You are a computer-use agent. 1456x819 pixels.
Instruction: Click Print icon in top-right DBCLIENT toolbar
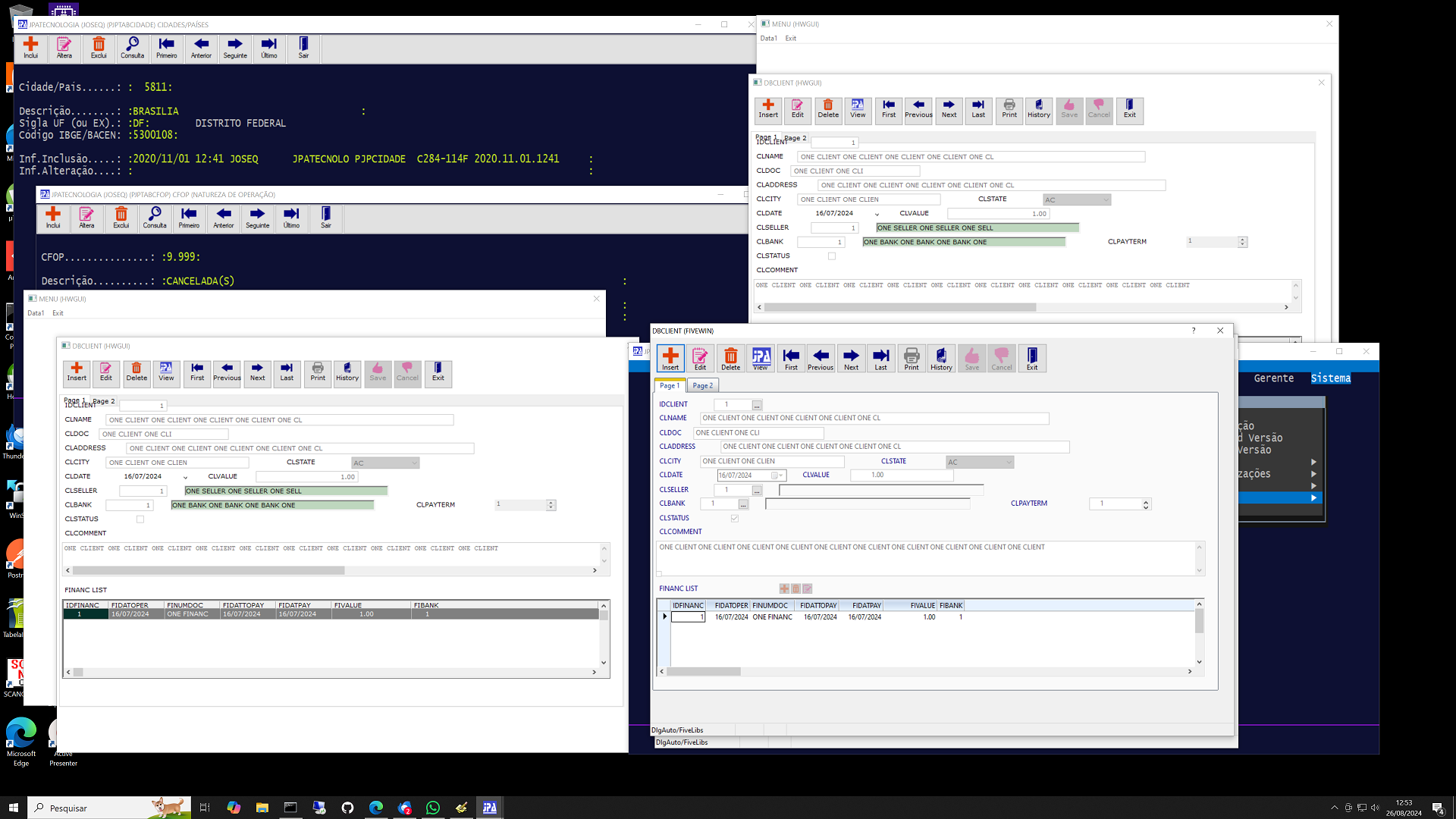click(1009, 109)
